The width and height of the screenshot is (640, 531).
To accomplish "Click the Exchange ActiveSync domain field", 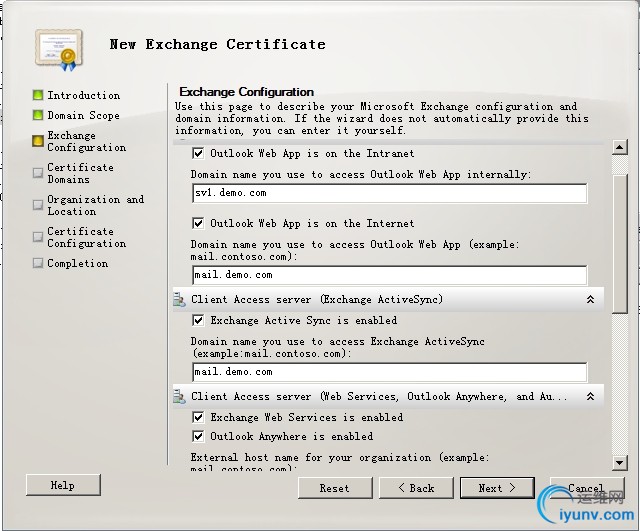I will pos(389,372).
